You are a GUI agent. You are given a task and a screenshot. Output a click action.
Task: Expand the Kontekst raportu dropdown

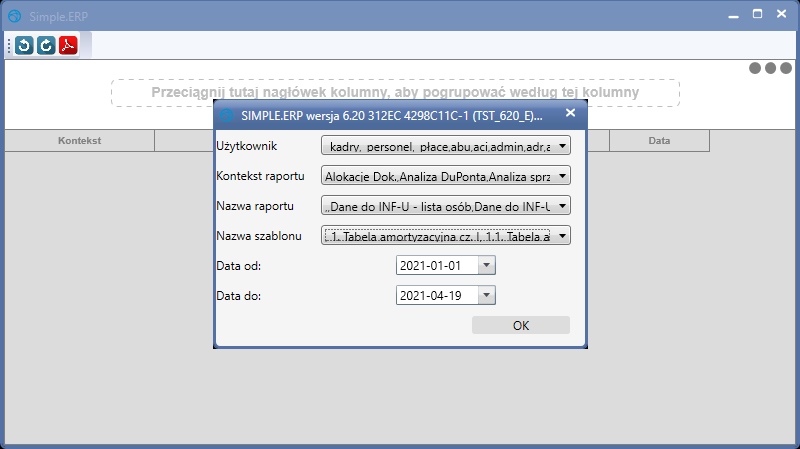coord(562,176)
